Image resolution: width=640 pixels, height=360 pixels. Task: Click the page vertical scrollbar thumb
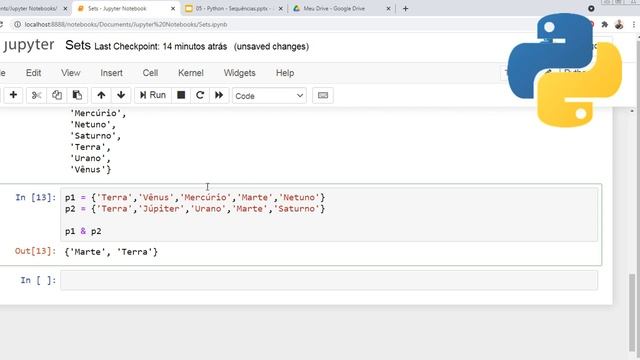click(x=632, y=312)
